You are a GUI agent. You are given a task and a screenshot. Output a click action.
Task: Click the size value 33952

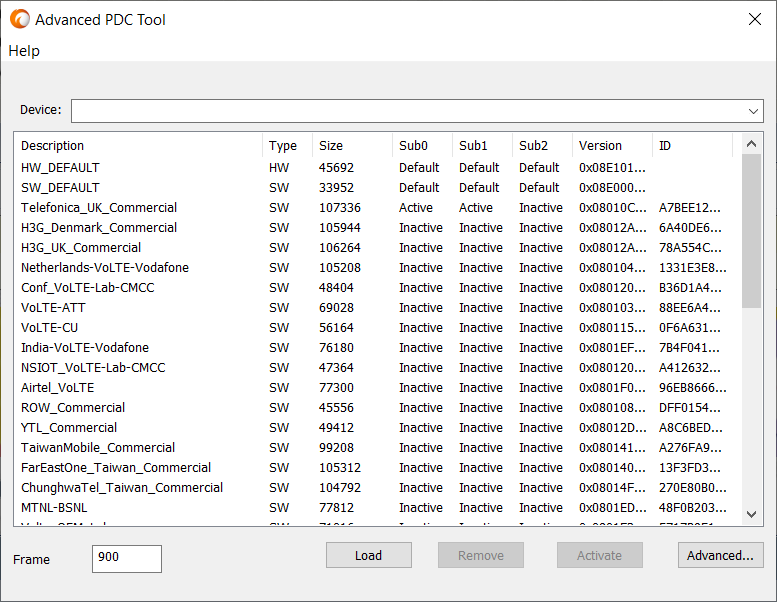pos(336,188)
